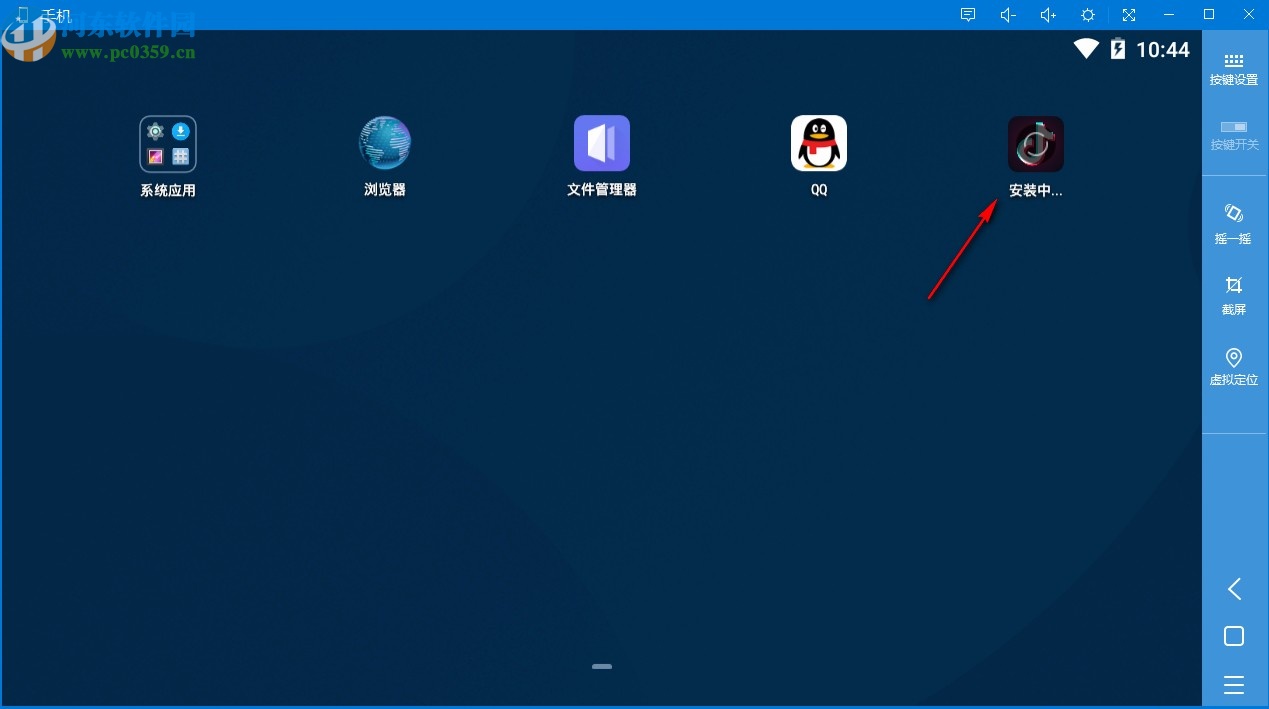Open emulator settings gear in title bar
Viewport: 1269px width, 709px height.
point(1088,15)
